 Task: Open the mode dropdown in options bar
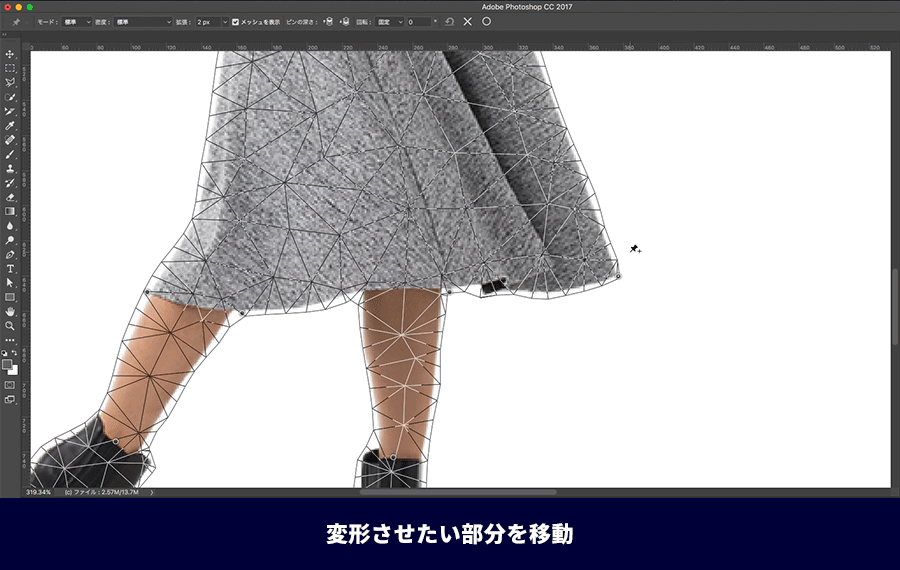tap(77, 22)
